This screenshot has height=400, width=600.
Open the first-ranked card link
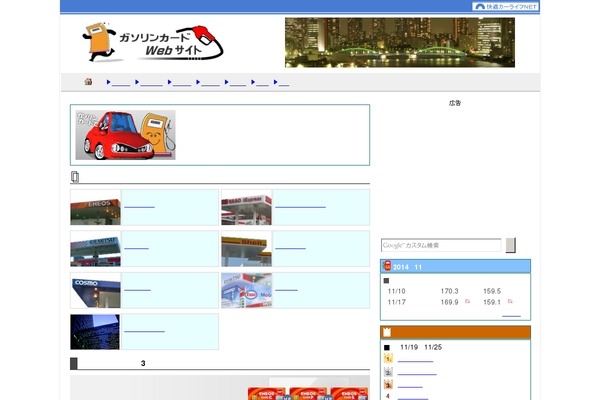pyautogui.click(x=415, y=359)
